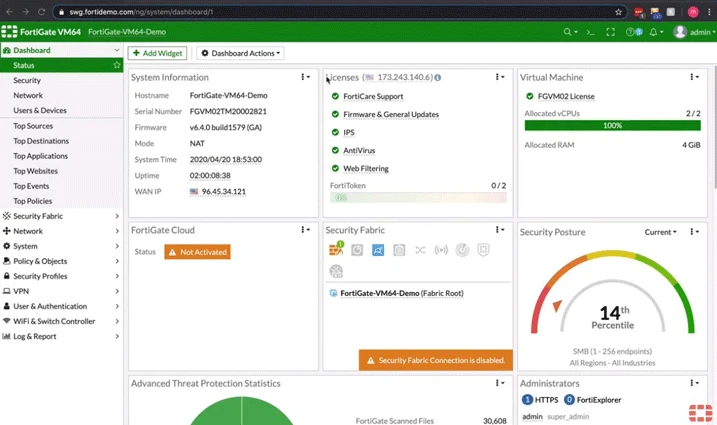Viewport: 717px width, 425px height.
Task: Click the browser address bar
Action: click(x=338, y=12)
